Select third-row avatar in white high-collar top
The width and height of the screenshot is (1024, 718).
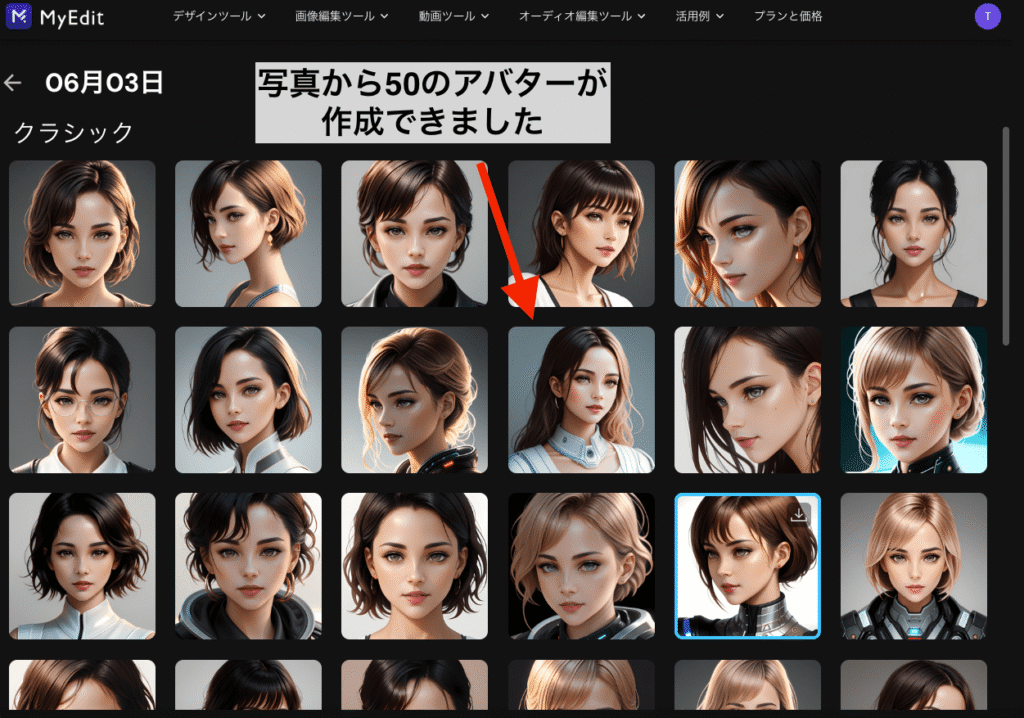(x=82, y=566)
